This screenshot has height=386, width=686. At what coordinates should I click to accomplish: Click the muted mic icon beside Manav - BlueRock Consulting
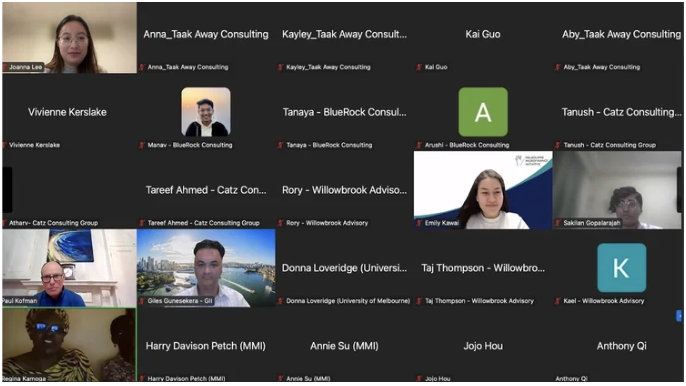coord(142,145)
